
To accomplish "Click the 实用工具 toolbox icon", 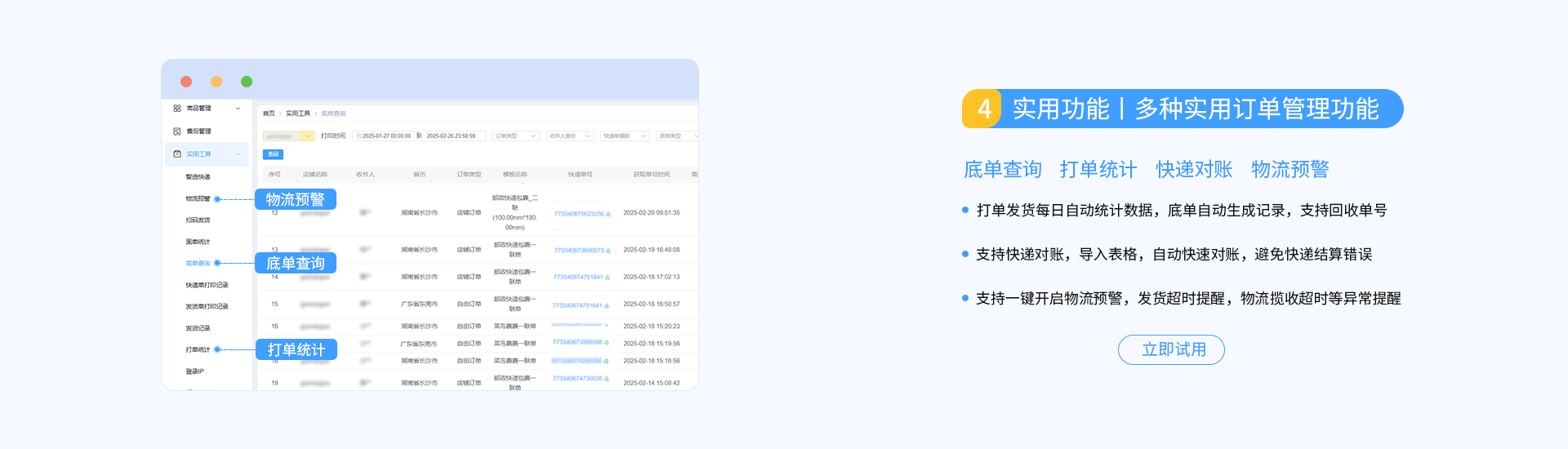I will click(x=177, y=154).
